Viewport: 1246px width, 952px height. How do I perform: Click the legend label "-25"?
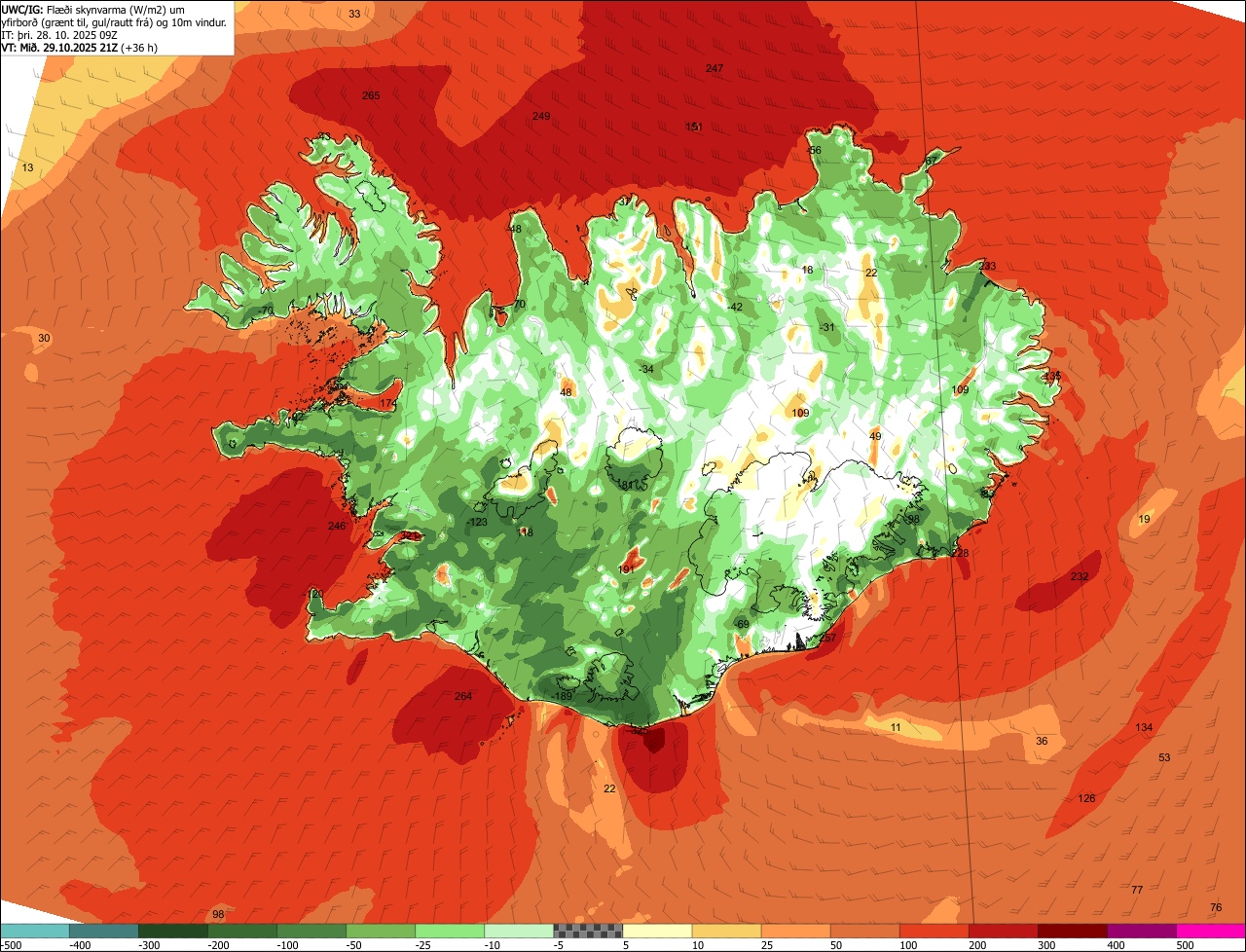[424, 945]
